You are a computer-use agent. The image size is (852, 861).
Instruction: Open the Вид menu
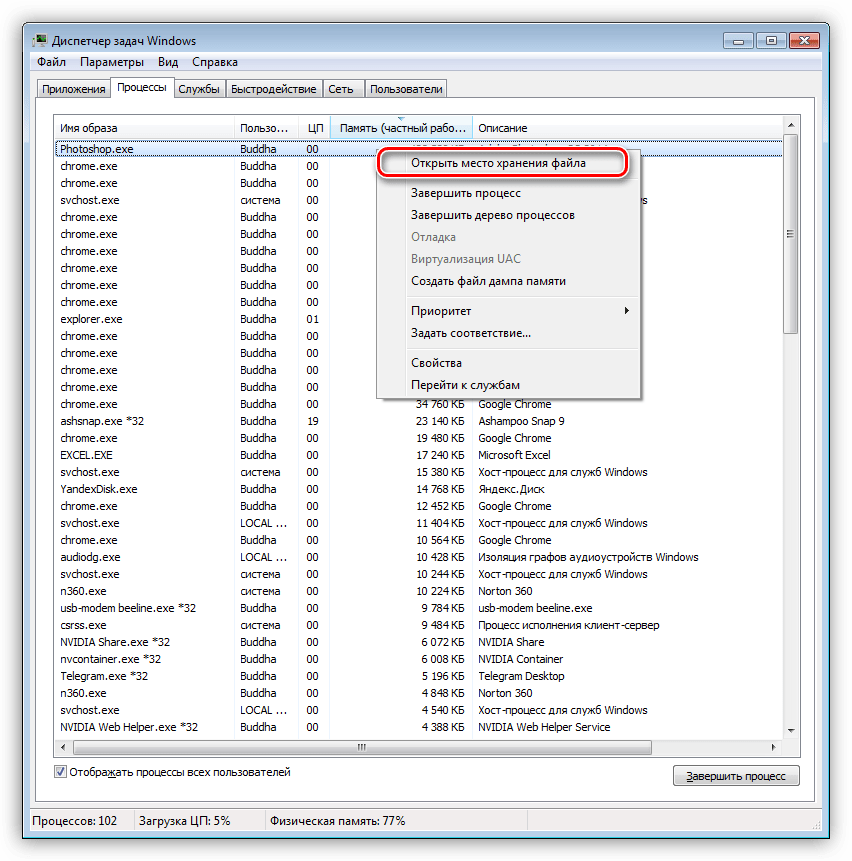(x=168, y=62)
